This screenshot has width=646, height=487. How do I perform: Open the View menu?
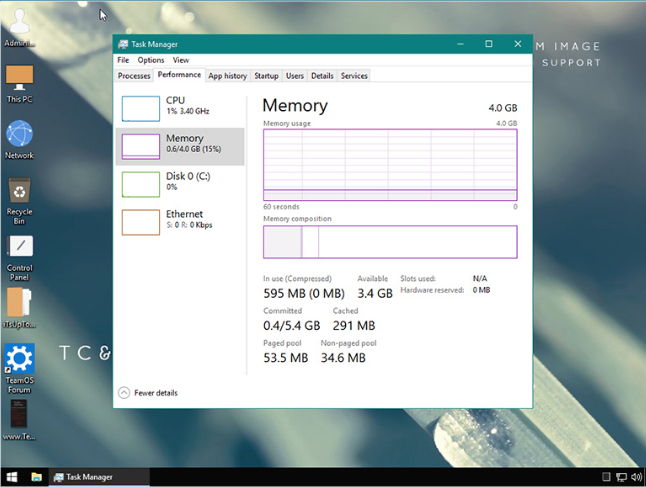click(180, 60)
